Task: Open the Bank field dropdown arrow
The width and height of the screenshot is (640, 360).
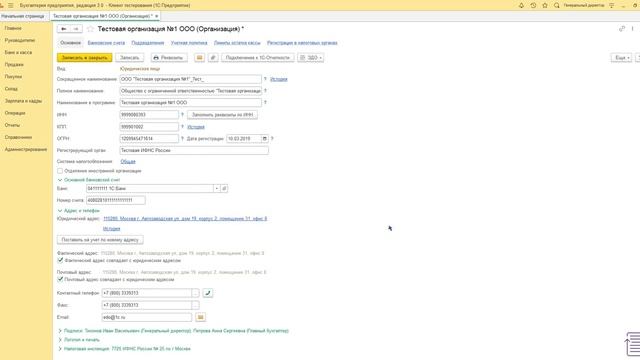Action: tap(217, 189)
